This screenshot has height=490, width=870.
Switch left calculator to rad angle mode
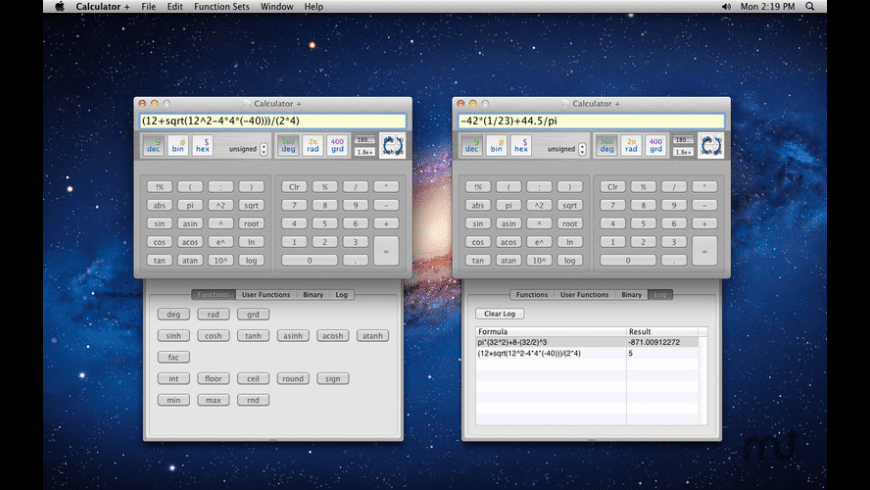[x=313, y=145]
